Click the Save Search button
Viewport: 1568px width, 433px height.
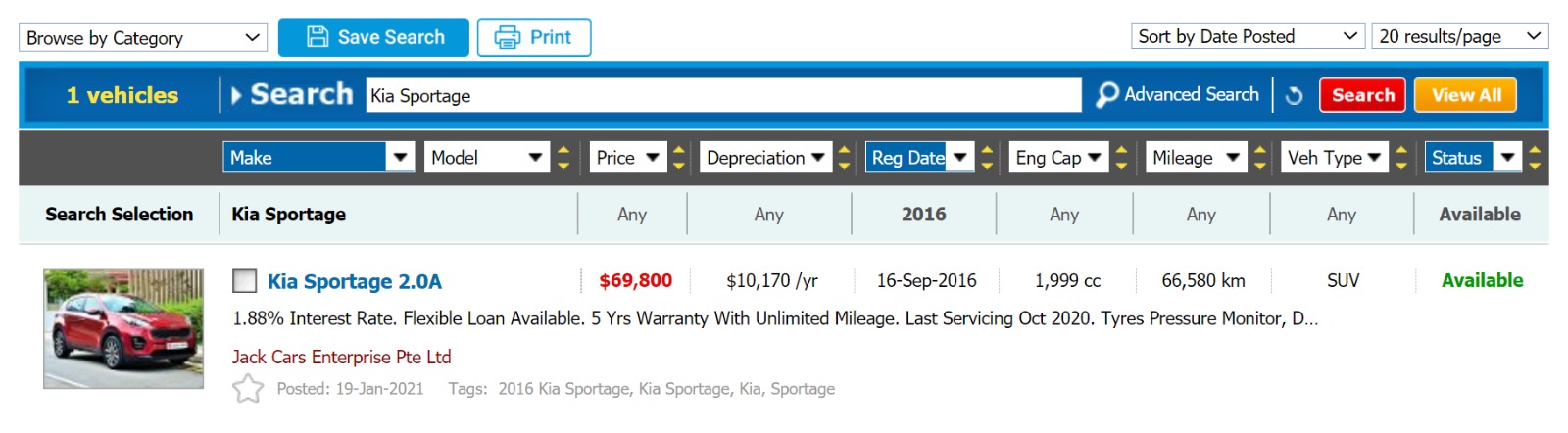tap(373, 37)
